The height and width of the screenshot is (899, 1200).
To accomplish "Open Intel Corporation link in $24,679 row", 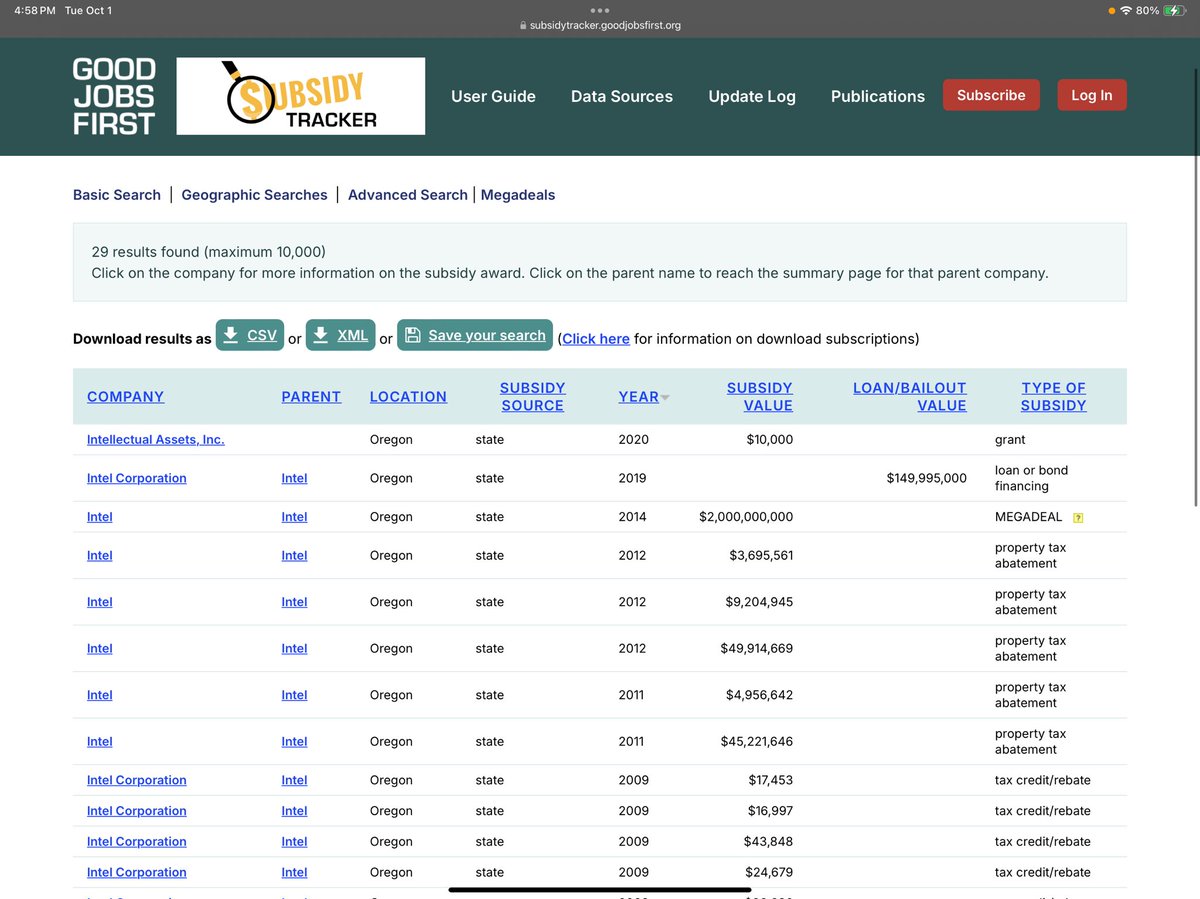I will click(x=137, y=872).
